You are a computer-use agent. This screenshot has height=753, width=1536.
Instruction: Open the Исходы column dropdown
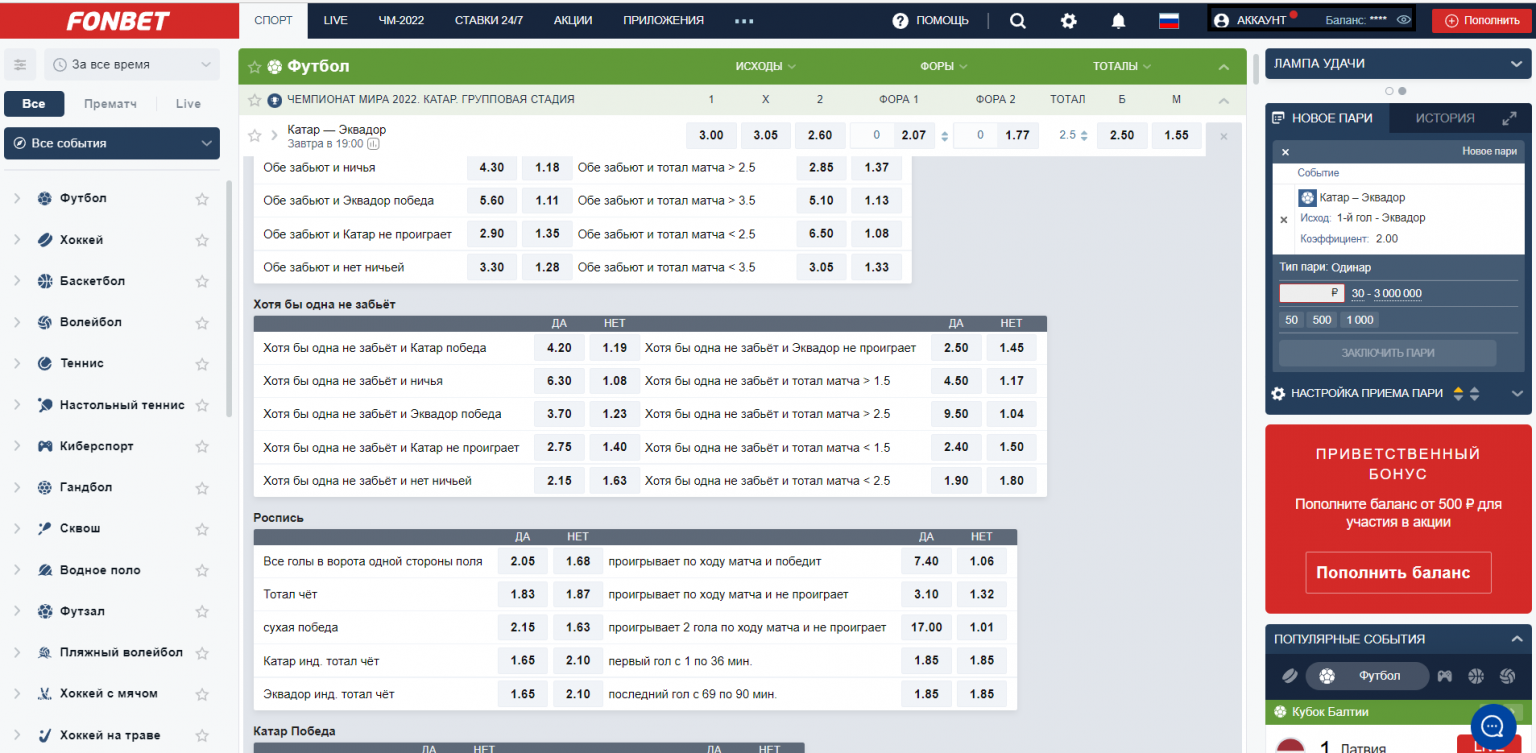pyautogui.click(x=766, y=67)
